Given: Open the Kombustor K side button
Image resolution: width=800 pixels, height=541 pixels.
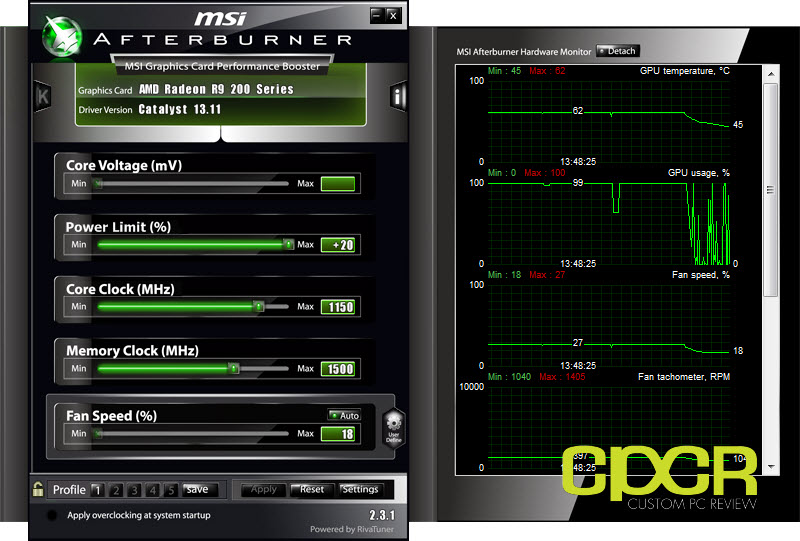Looking at the screenshot, I should pos(43,96).
